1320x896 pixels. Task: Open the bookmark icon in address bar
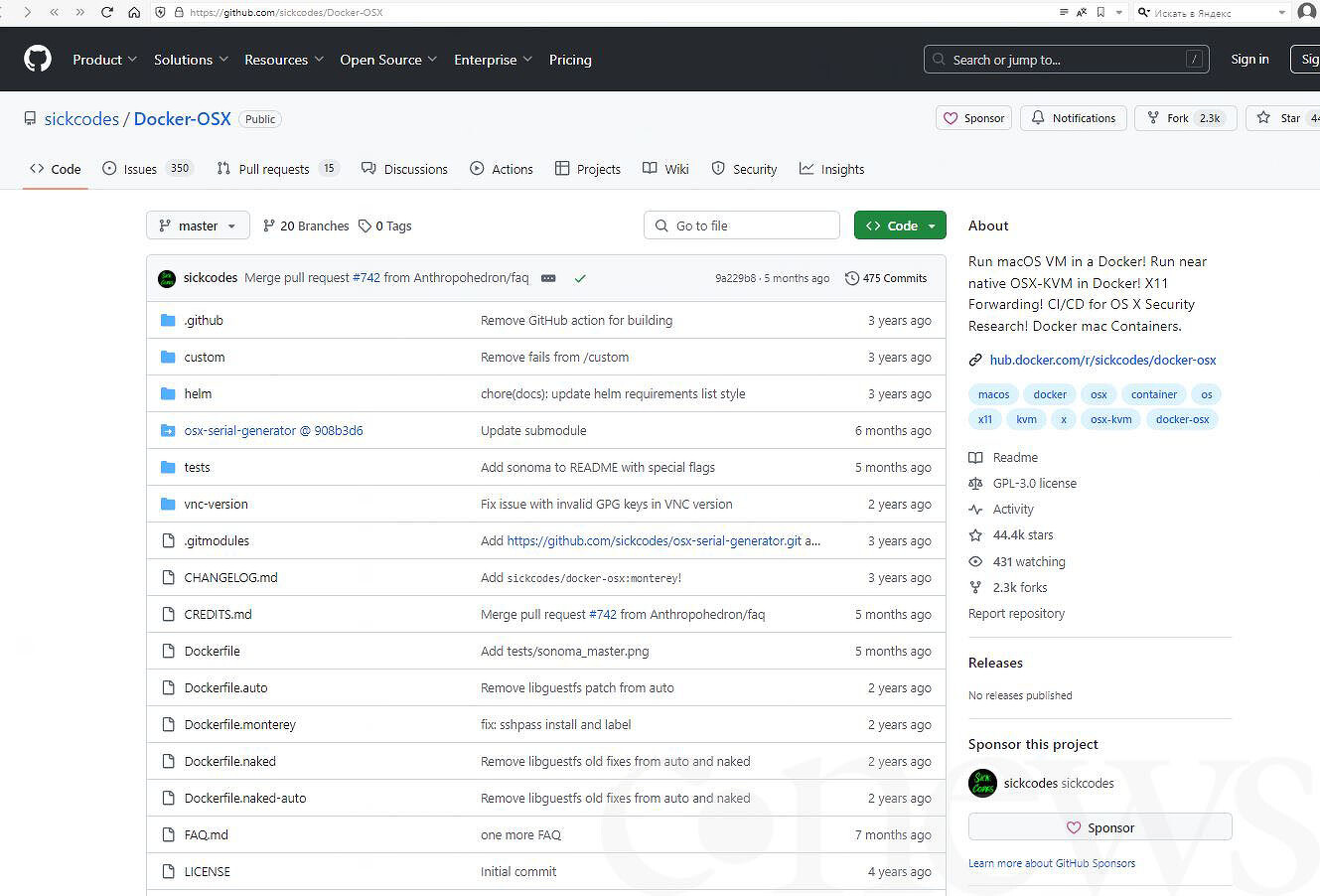point(1100,13)
